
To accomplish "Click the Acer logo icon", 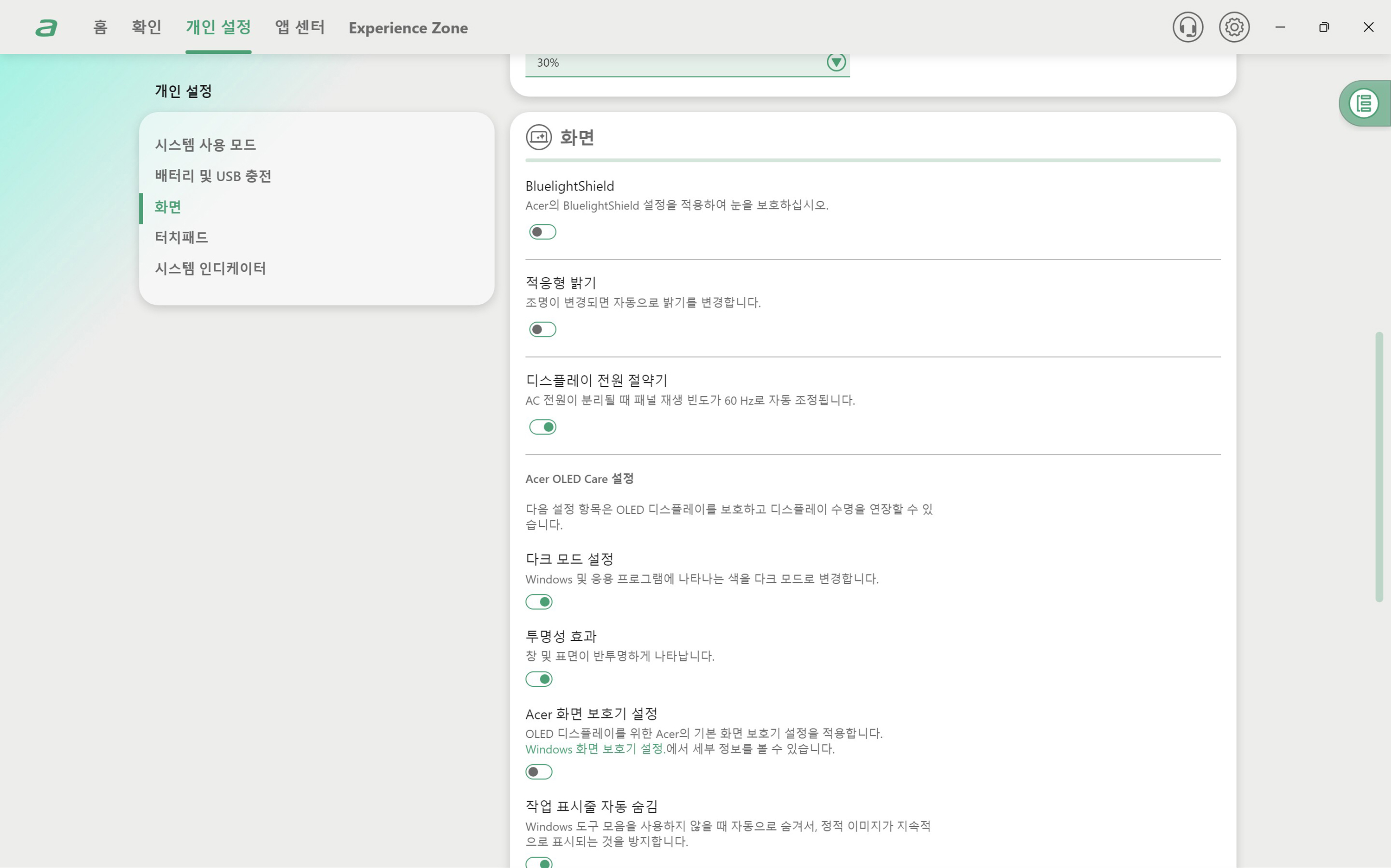I will [x=46, y=27].
